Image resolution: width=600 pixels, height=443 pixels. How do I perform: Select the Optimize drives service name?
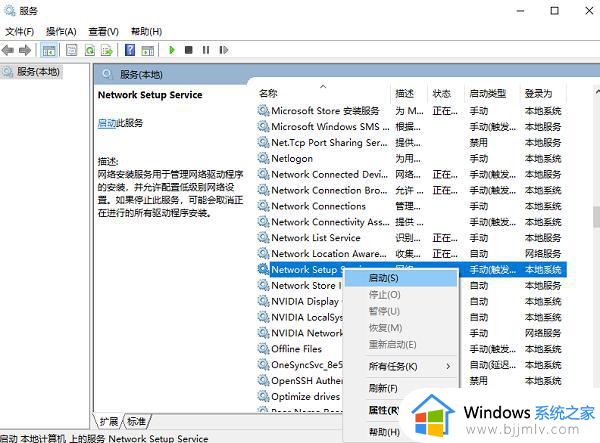pos(305,397)
